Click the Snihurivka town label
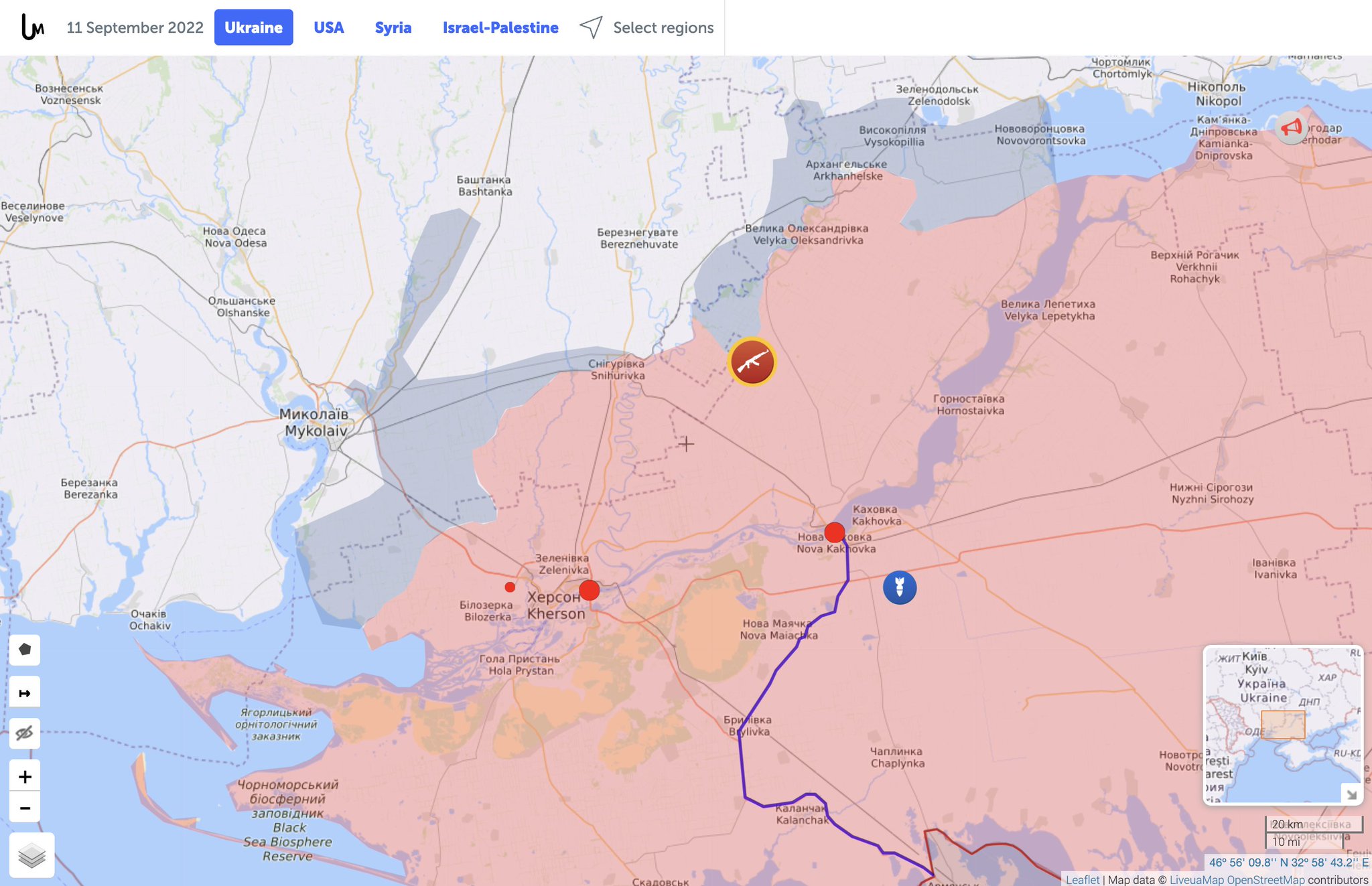Screen dimensions: 1372x886 617,369
